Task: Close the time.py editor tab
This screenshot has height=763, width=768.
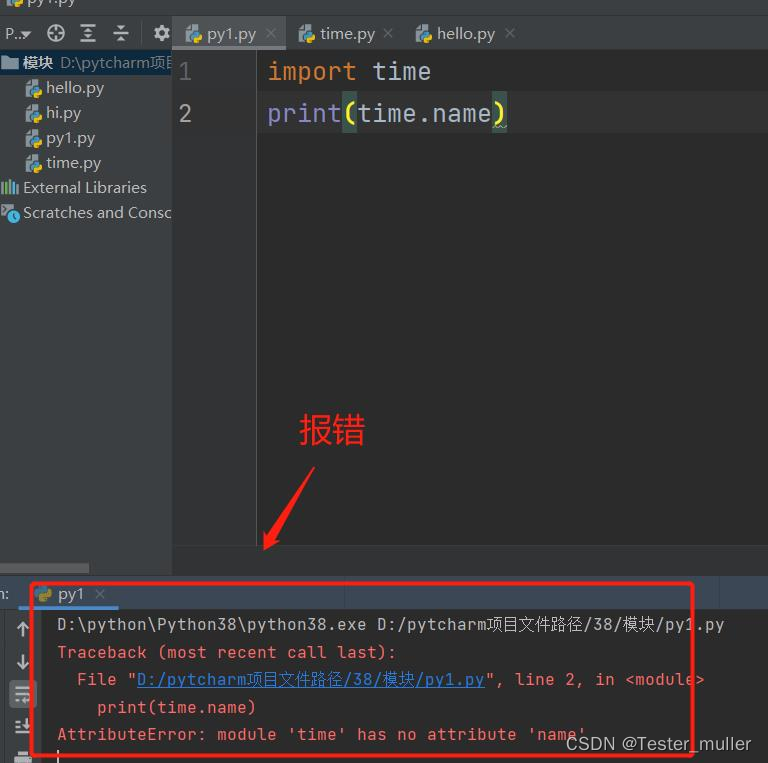Action: click(x=388, y=33)
